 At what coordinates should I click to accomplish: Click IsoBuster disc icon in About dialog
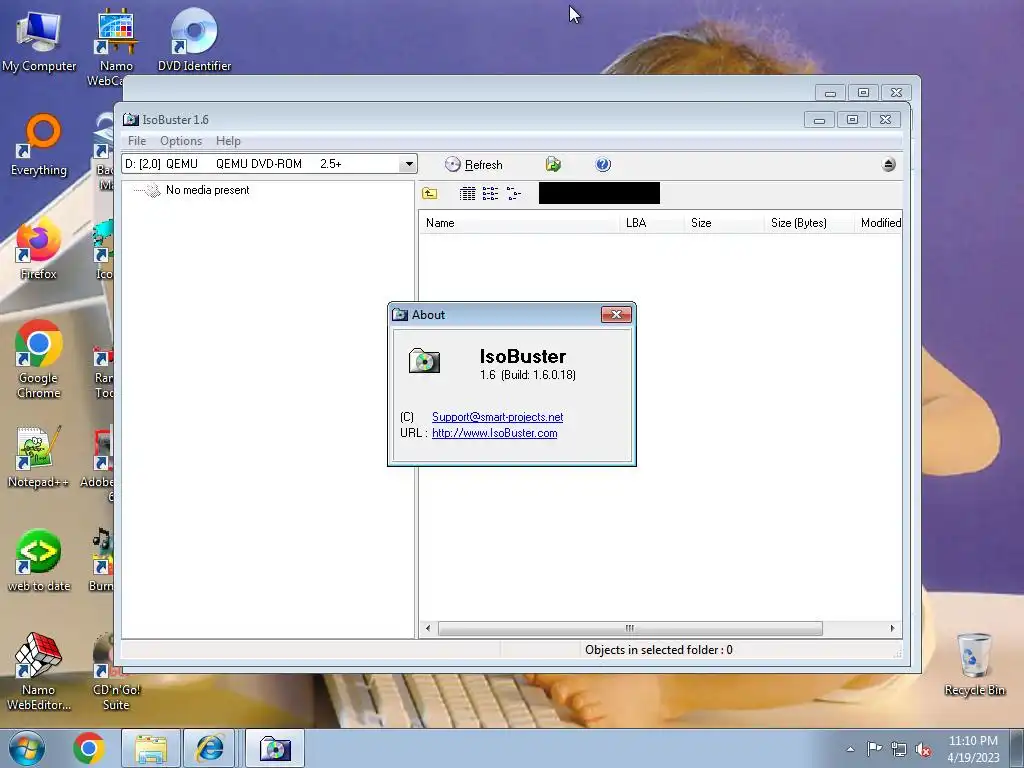click(x=424, y=360)
